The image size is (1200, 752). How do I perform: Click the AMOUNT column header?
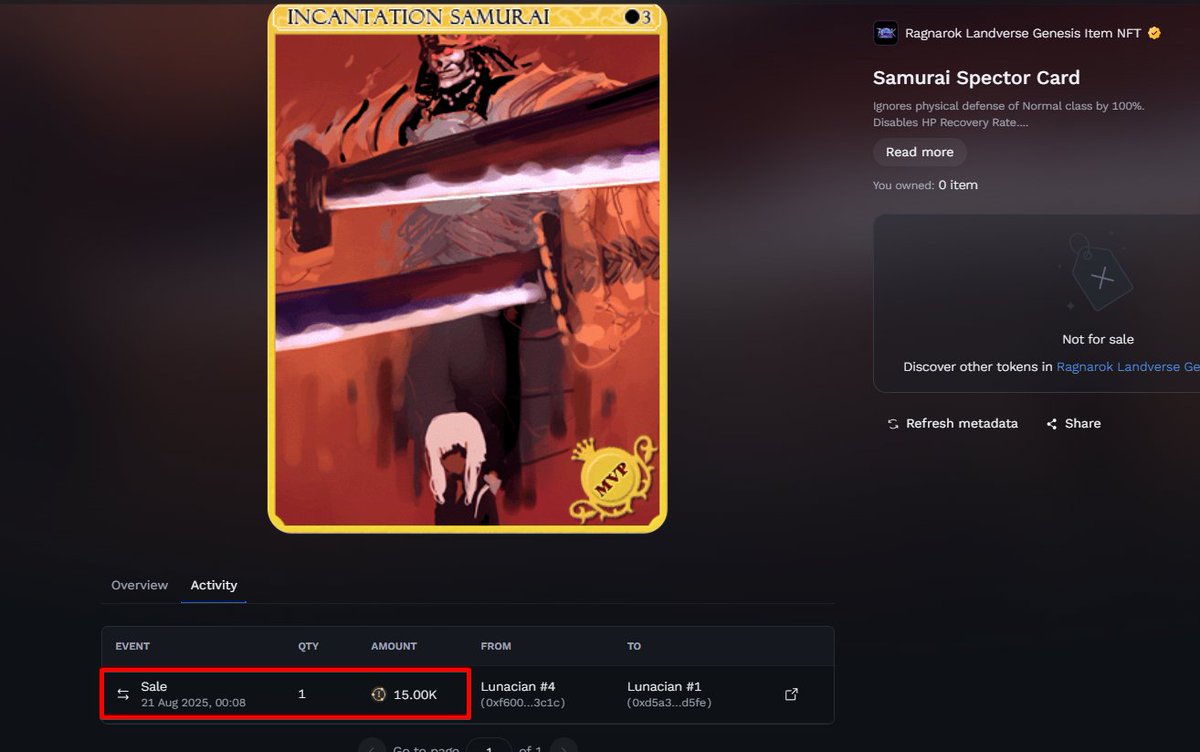tap(394, 646)
